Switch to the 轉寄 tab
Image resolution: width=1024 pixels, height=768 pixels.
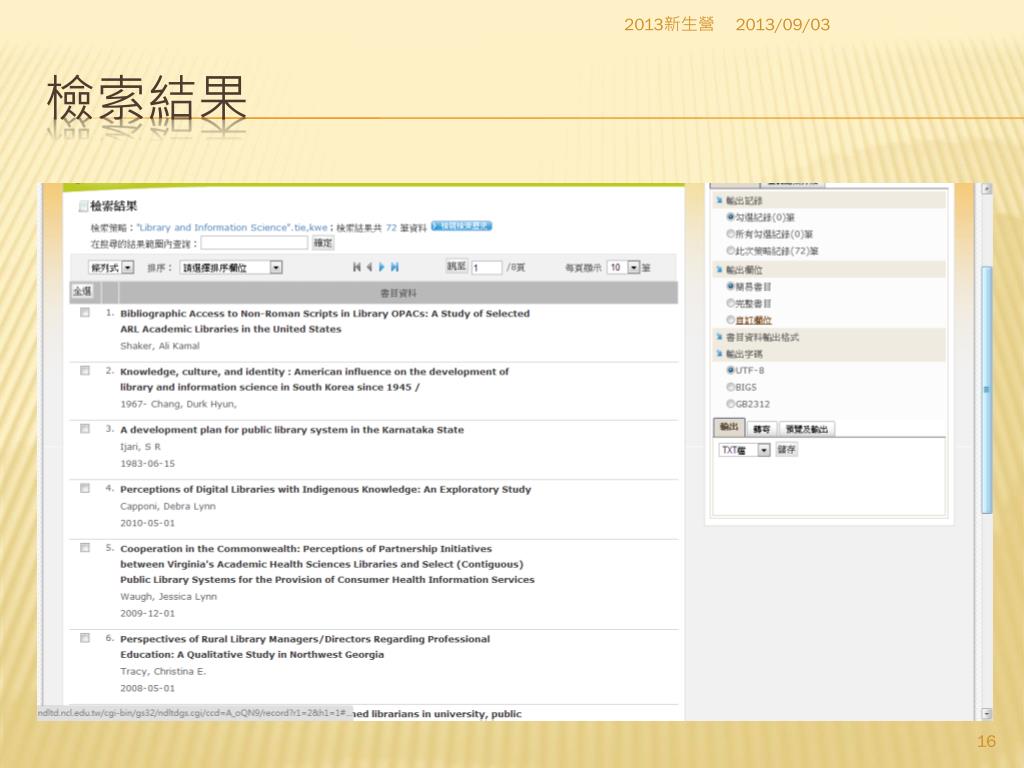(x=761, y=429)
